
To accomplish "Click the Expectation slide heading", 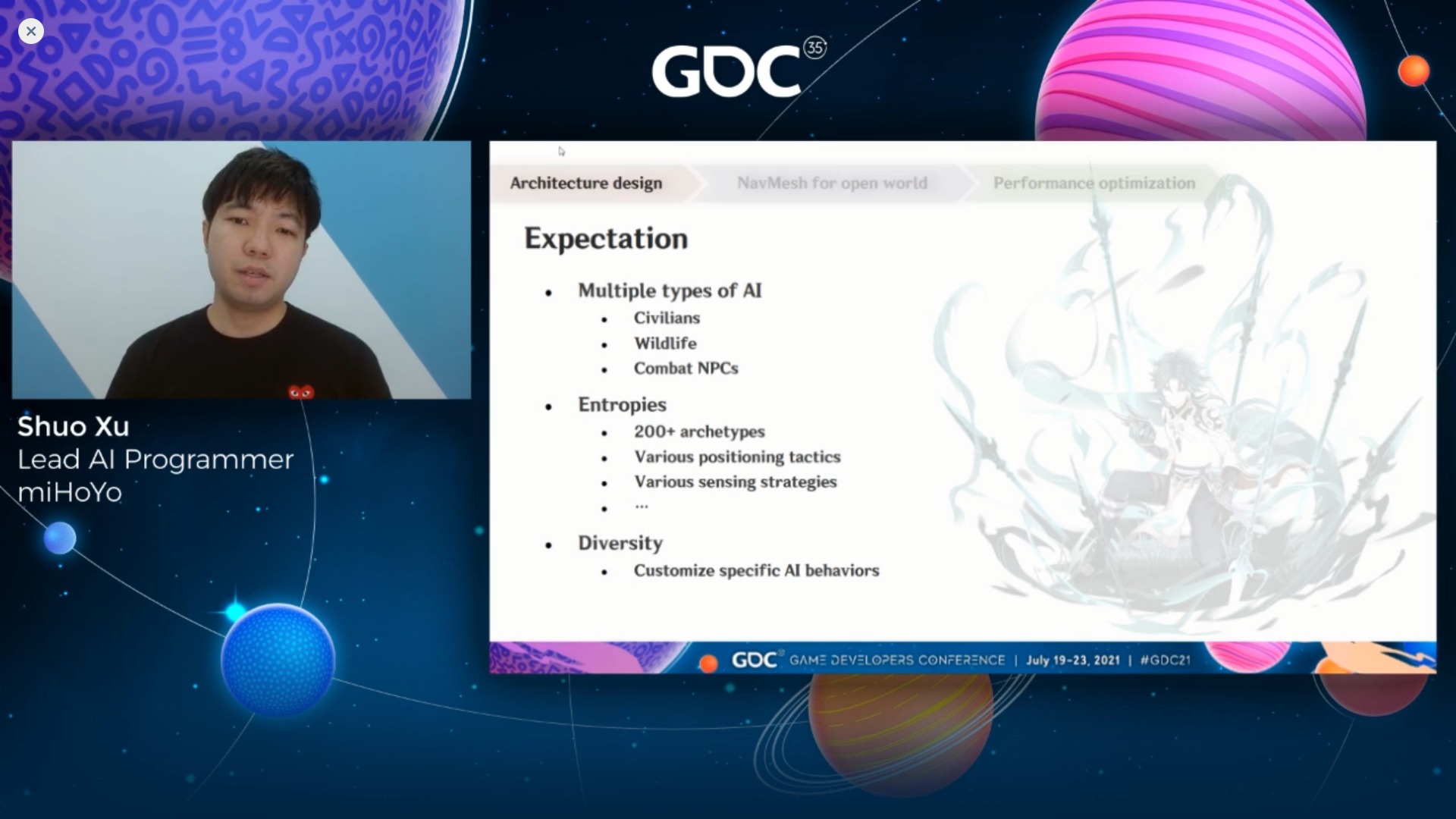I will click(x=606, y=239).
